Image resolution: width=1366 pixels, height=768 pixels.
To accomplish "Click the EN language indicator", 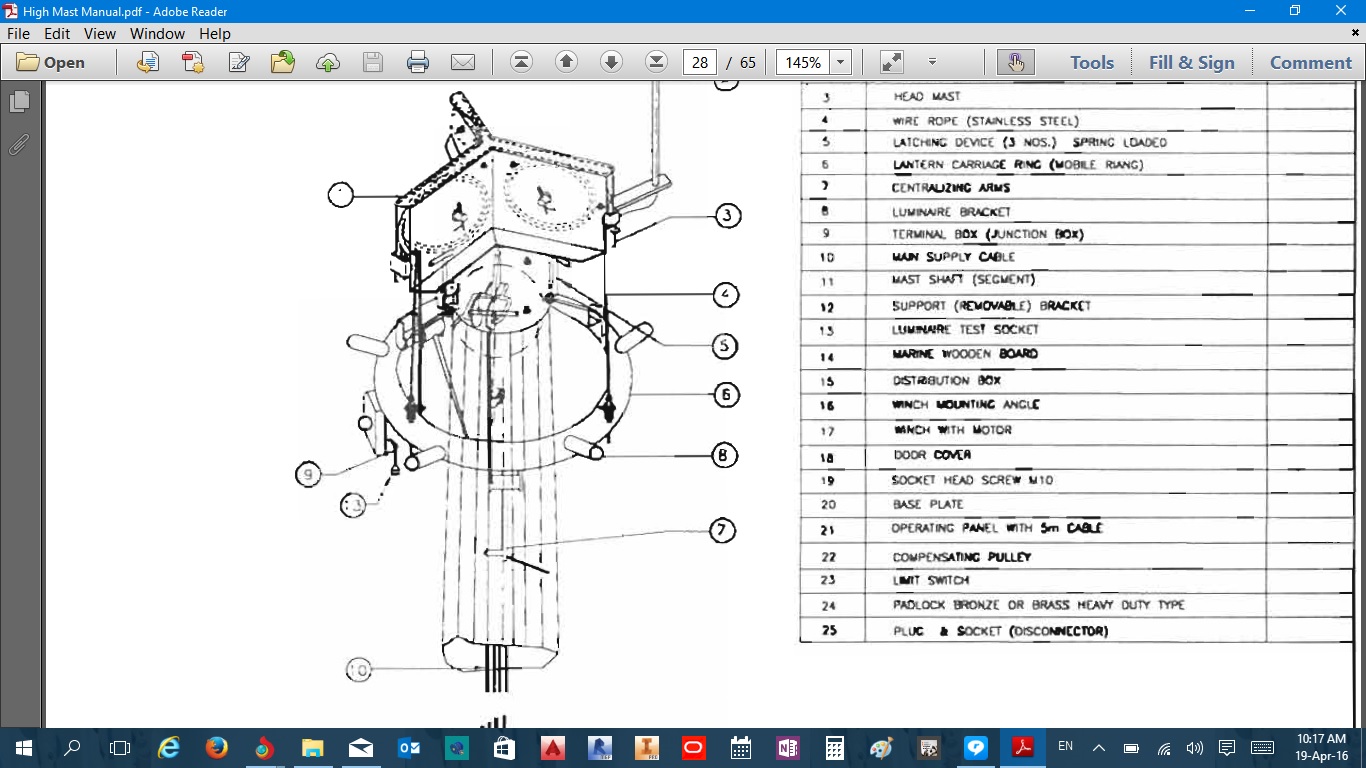I will tap(1066, 746).
